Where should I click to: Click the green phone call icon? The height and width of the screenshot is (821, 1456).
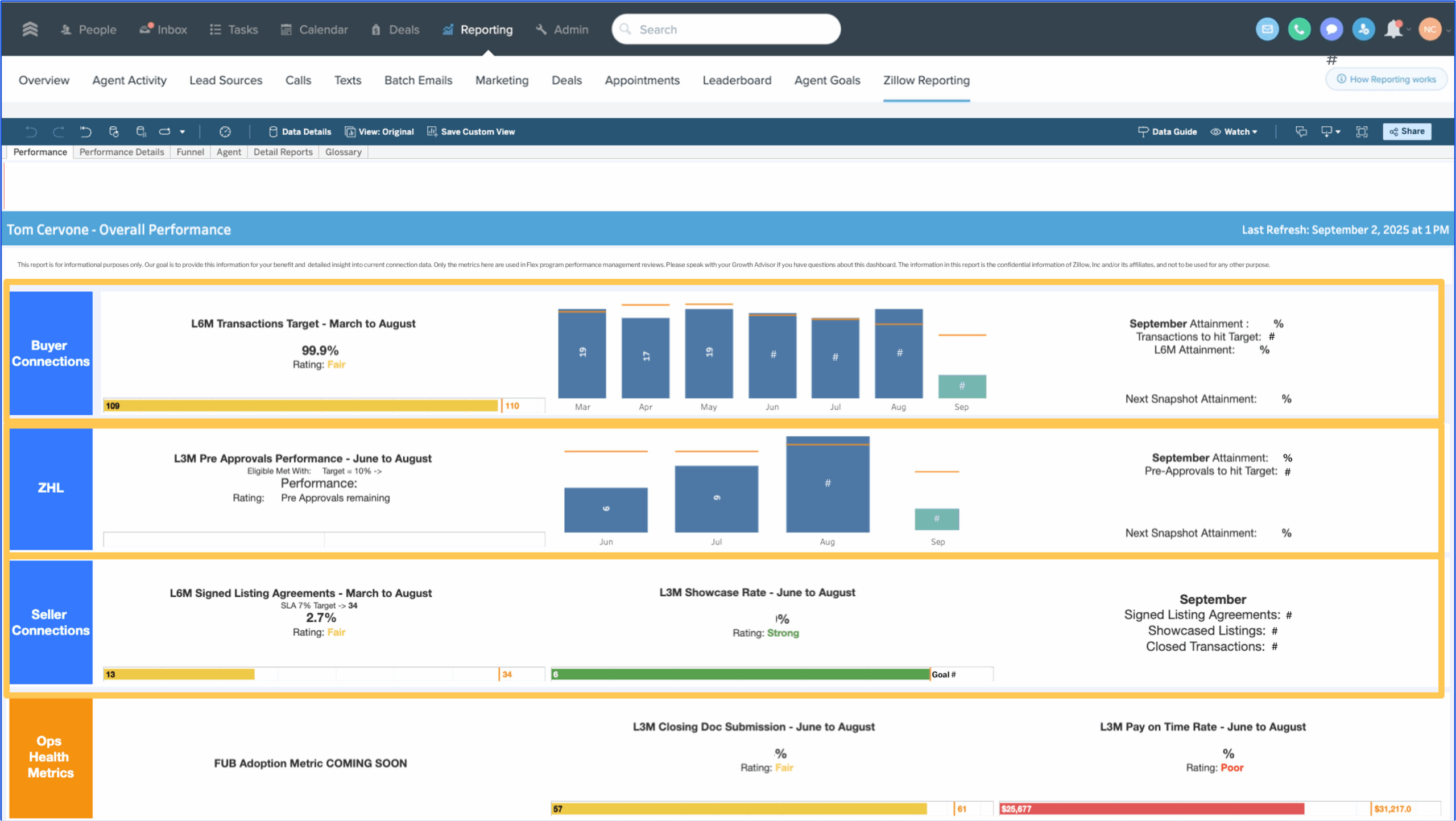(x=1299, y=30)
